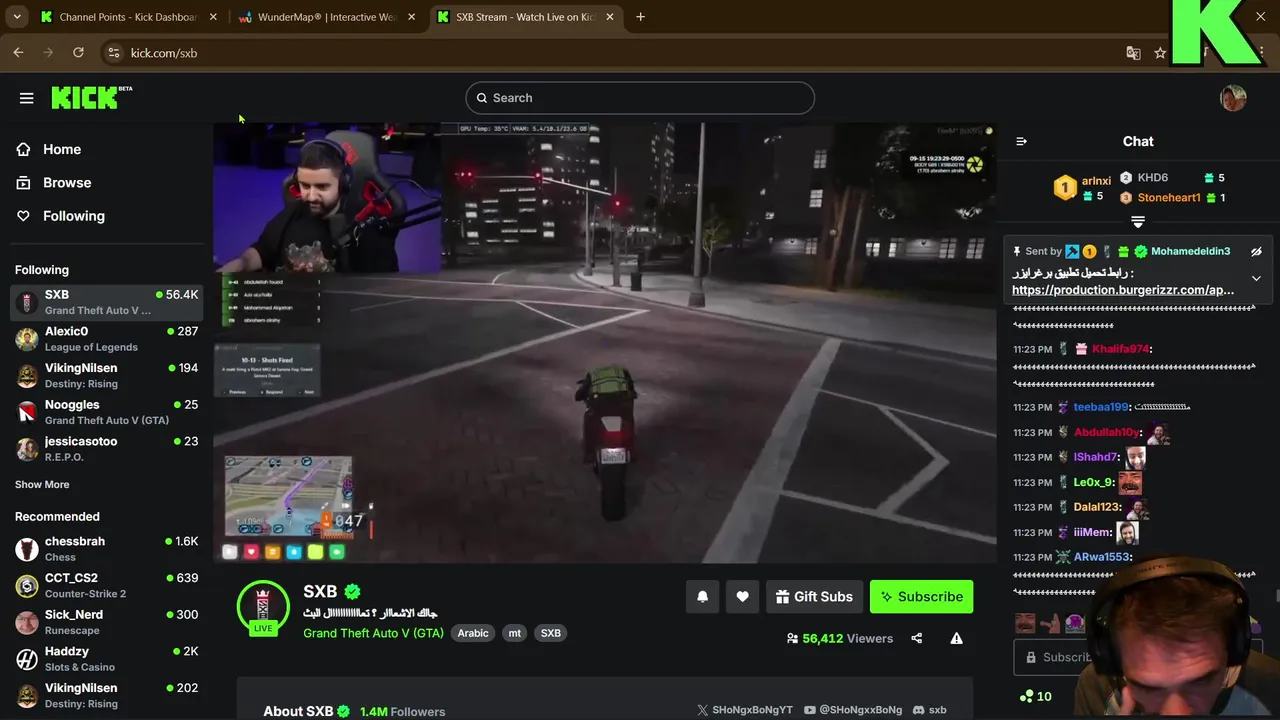Expand Following list with Show More
Viewport: 1280px width, 720px height.
[42, 485]
